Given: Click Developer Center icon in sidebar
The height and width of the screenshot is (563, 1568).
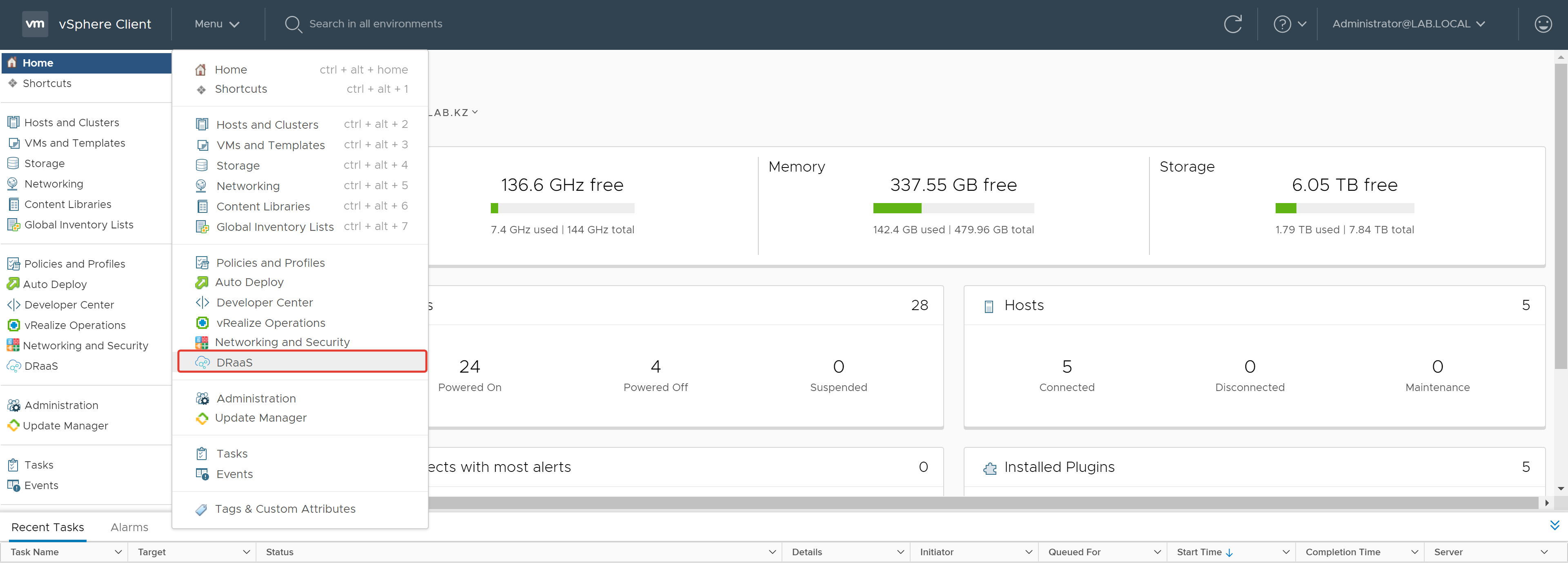Looking at the screenshot, I should point(13,305).
